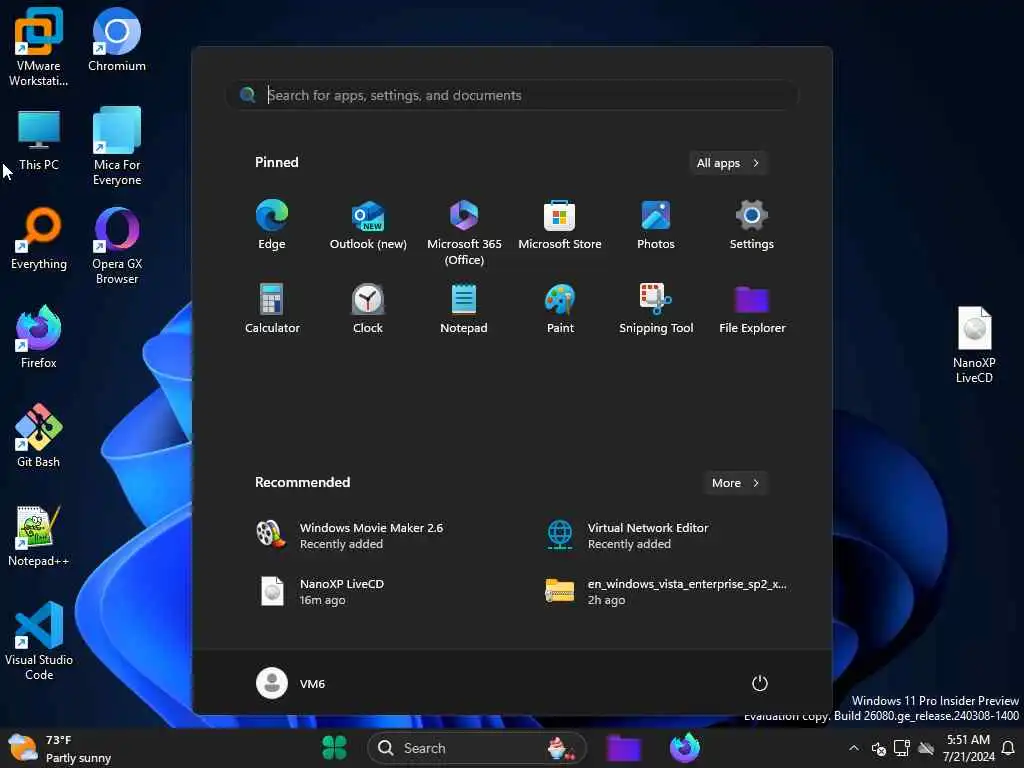Select VMware Workstation desktop shortcut
The height and width of the screenshot is (768, 1024).
click(39, 47)
